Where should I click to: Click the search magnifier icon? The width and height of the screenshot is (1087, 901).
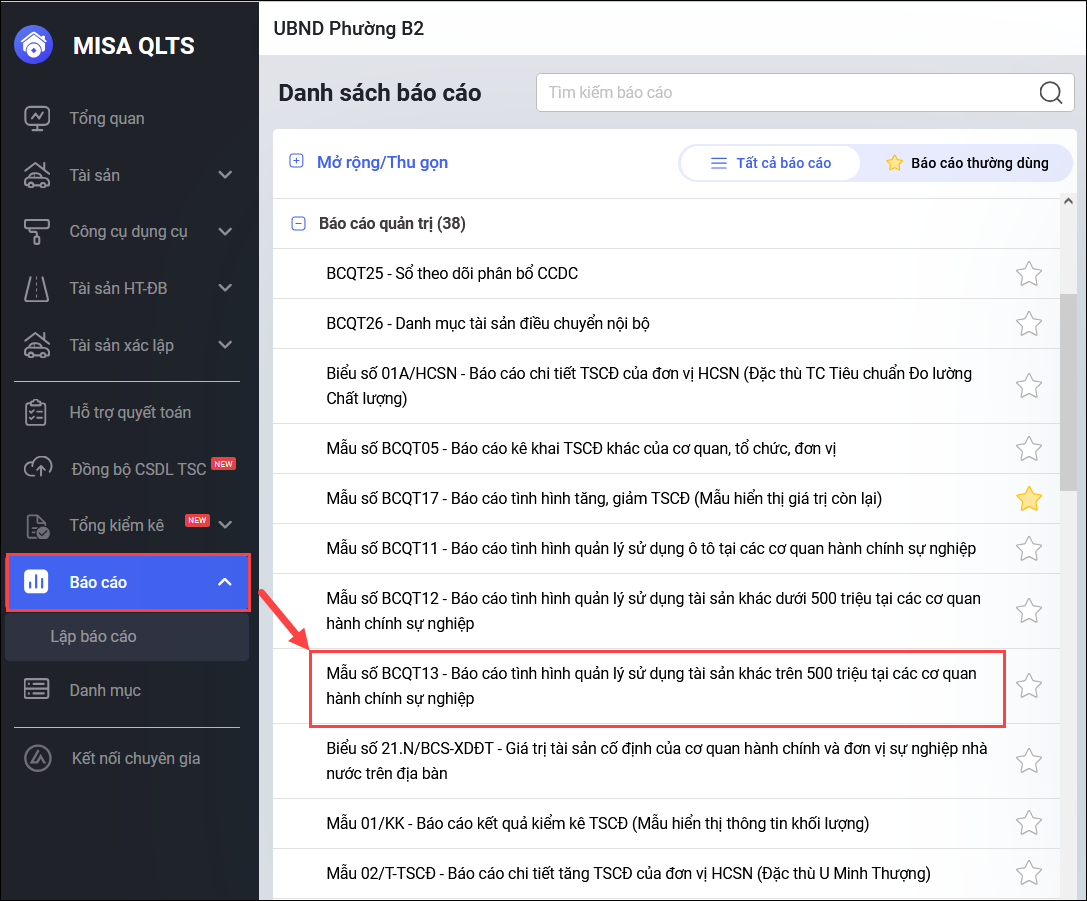[1050, 92]
